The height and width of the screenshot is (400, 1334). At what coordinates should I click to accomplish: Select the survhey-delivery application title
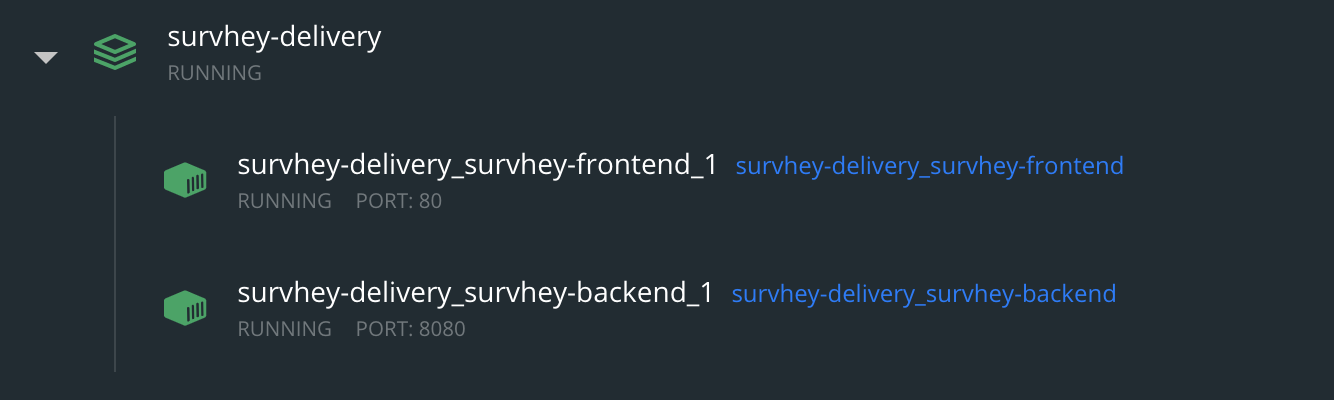tap(274, 38)
